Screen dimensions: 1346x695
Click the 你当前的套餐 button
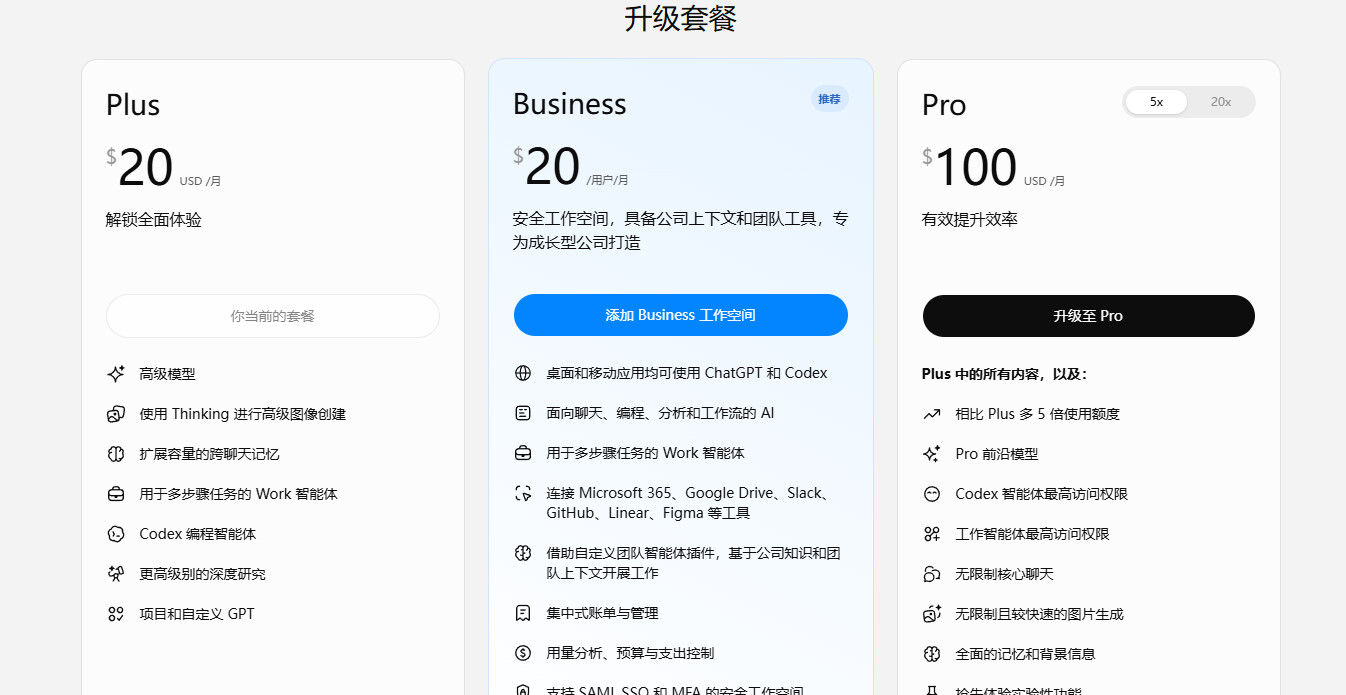[273, 316]
